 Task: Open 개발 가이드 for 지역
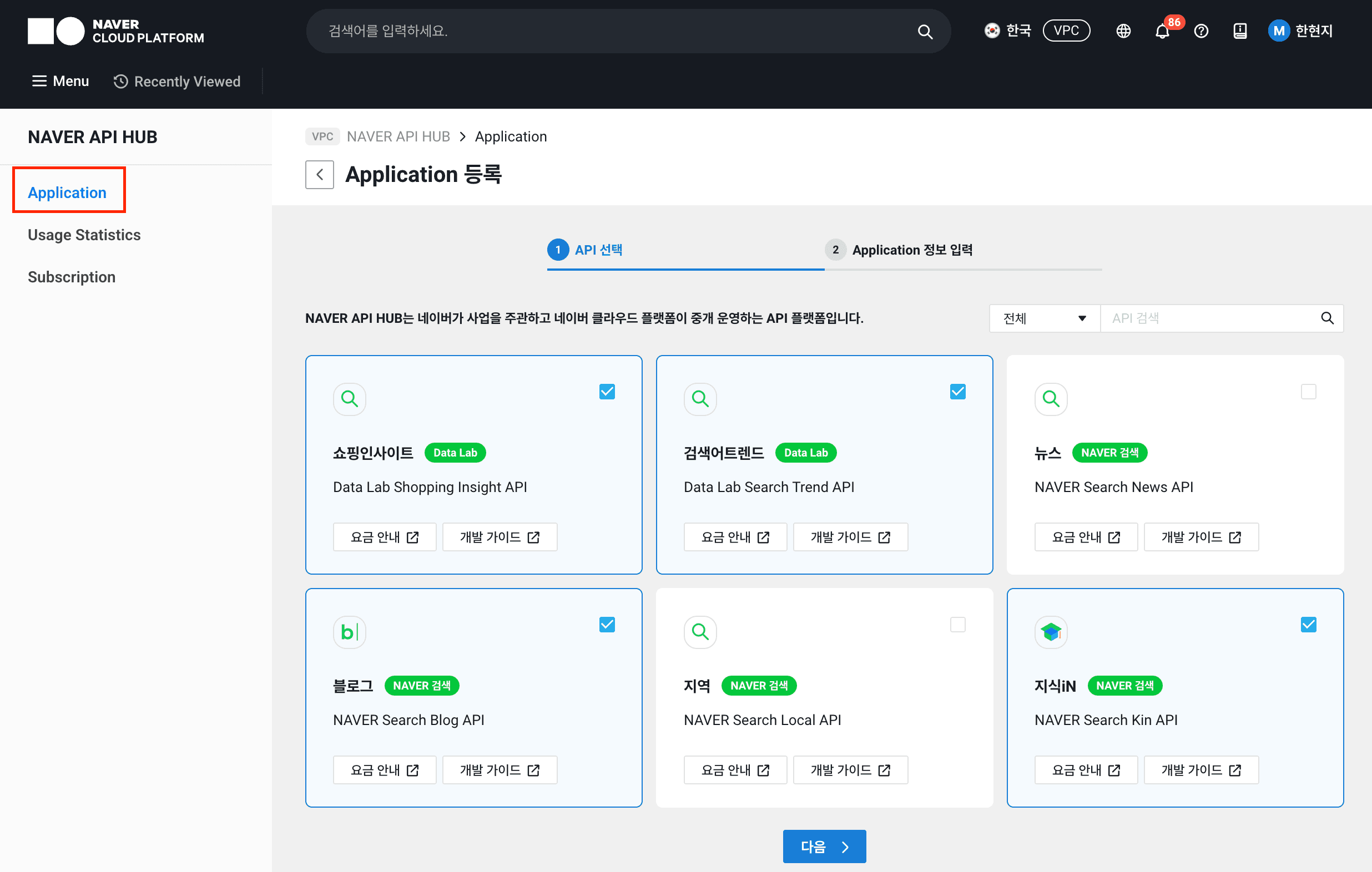(x=851, y=770)
